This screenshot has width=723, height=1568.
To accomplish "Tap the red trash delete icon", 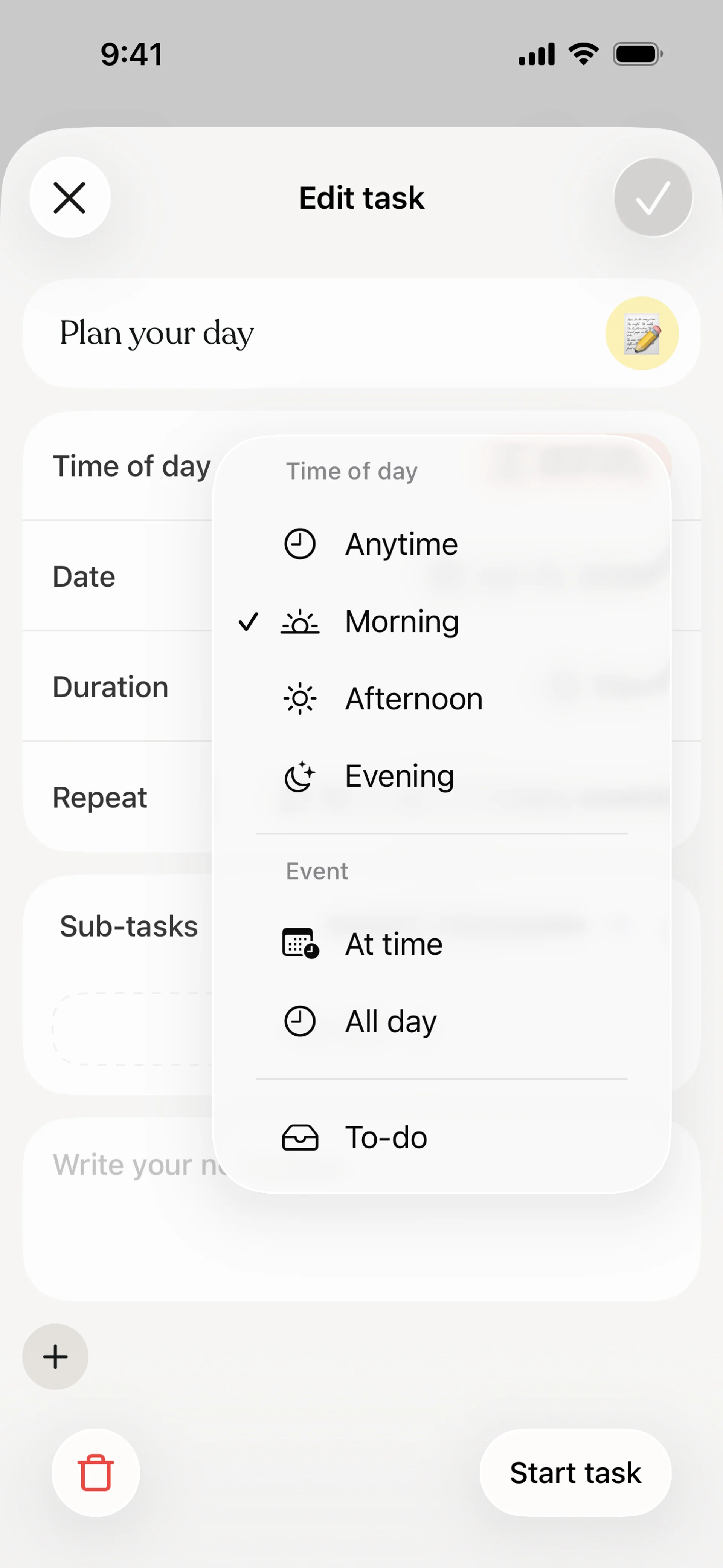I will (x=96, y=1472).
